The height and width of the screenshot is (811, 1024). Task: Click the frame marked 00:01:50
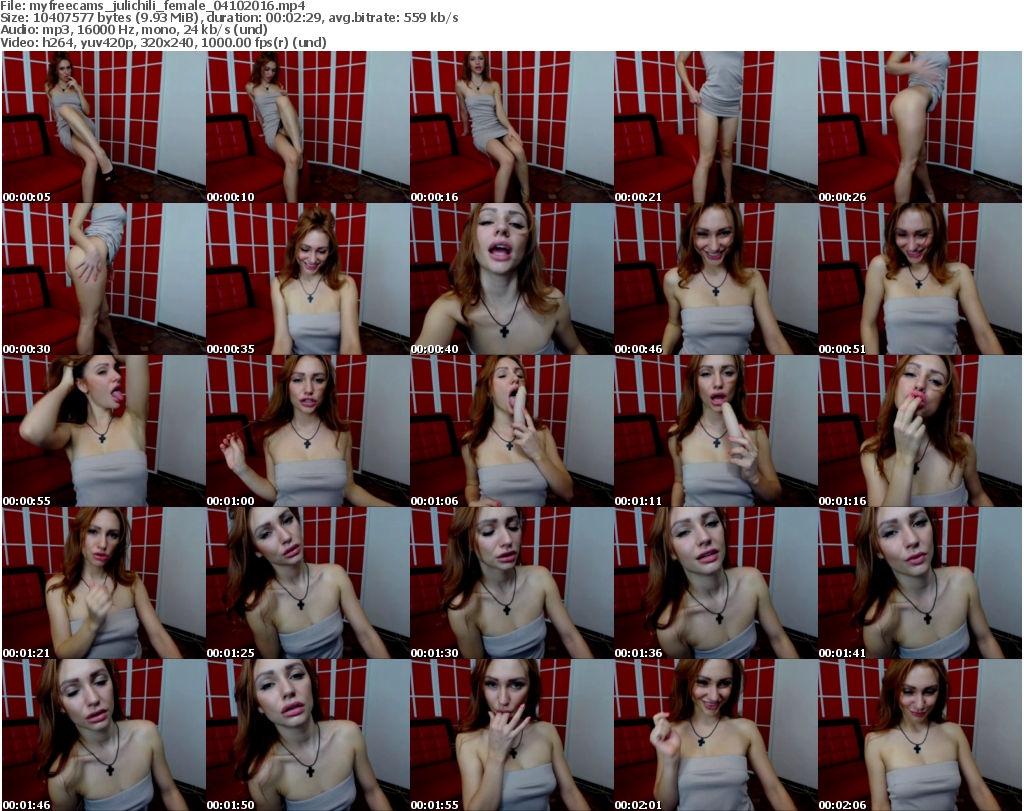coord(307,735)
